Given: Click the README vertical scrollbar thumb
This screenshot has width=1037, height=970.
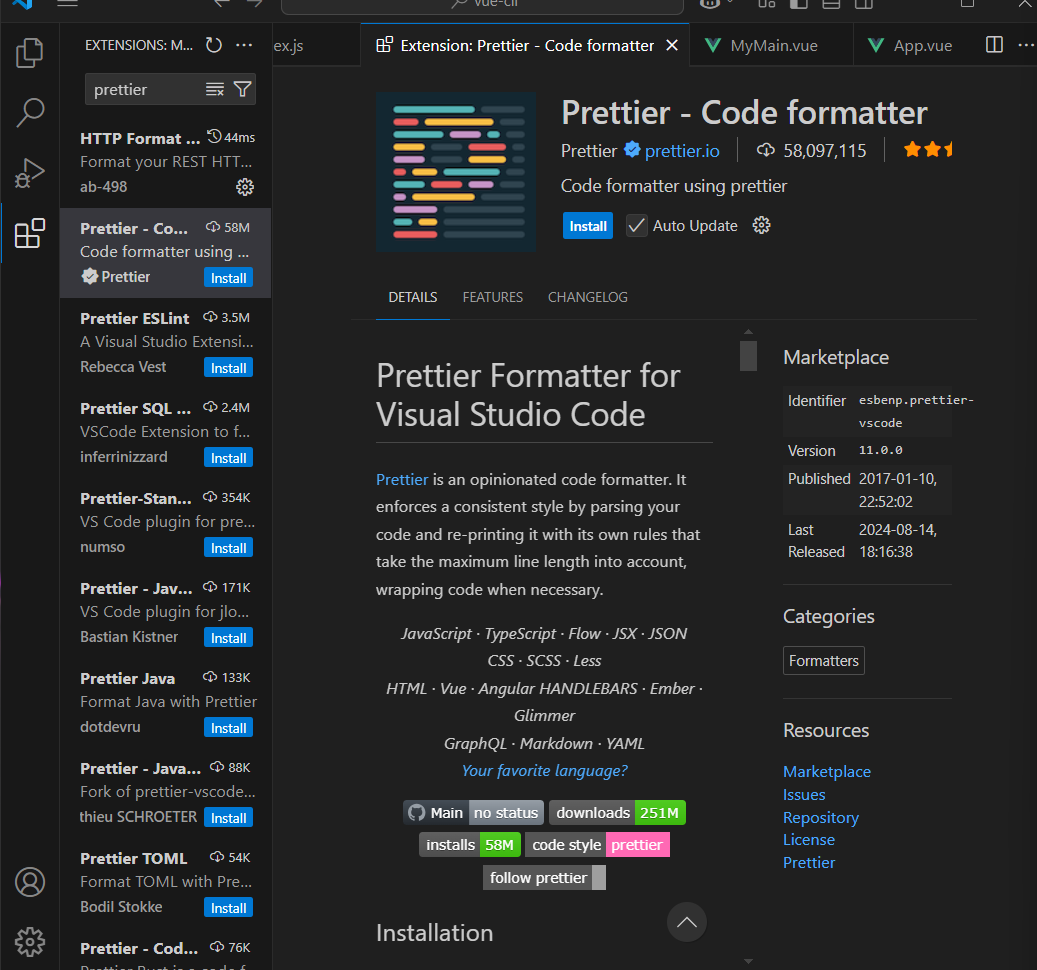Looking at the screenshot, I should tap(748, 355).
